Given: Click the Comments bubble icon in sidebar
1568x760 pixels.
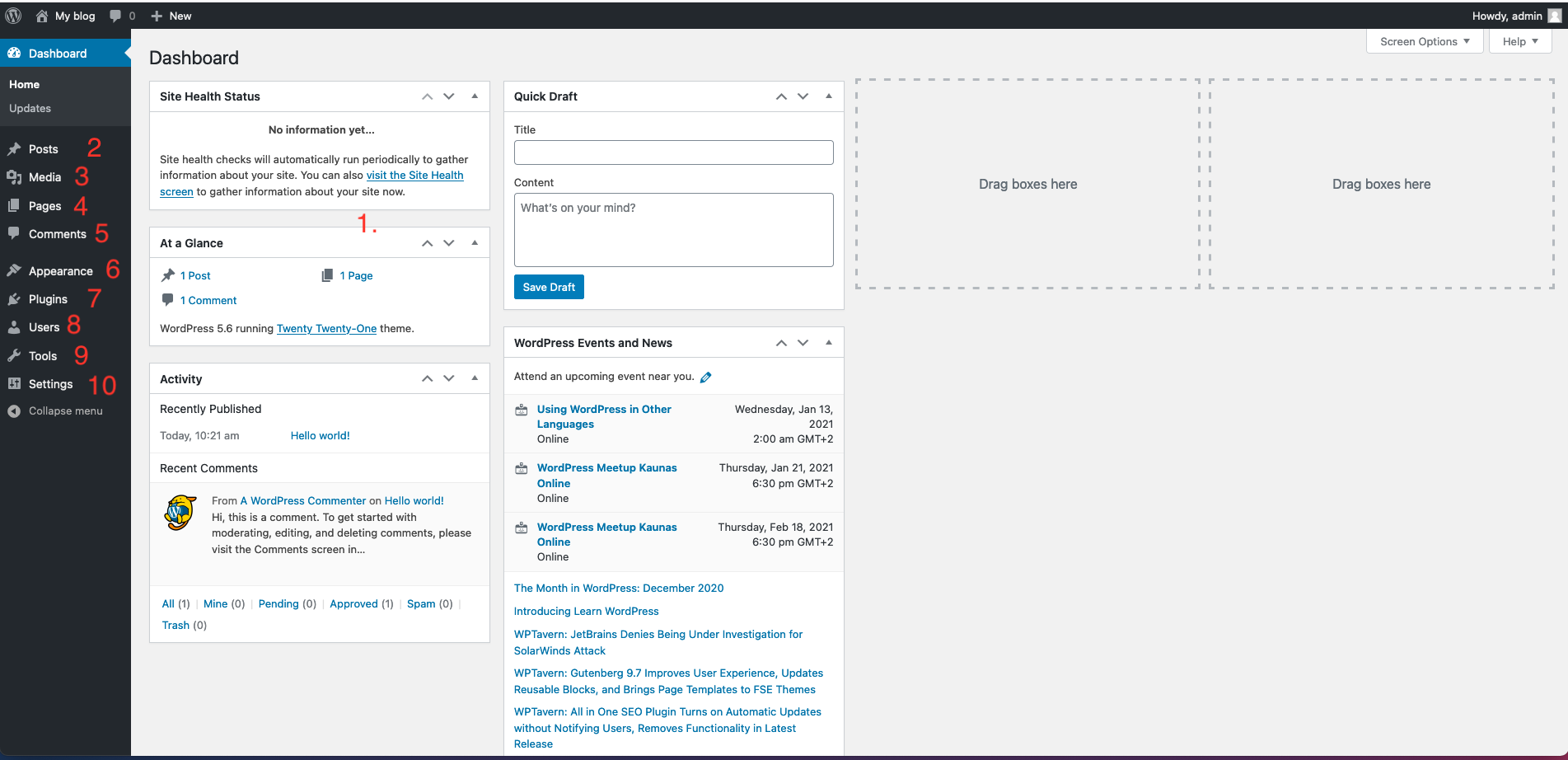Looking at the screenshot, I should pyautogui.click(x=14, y=233).
